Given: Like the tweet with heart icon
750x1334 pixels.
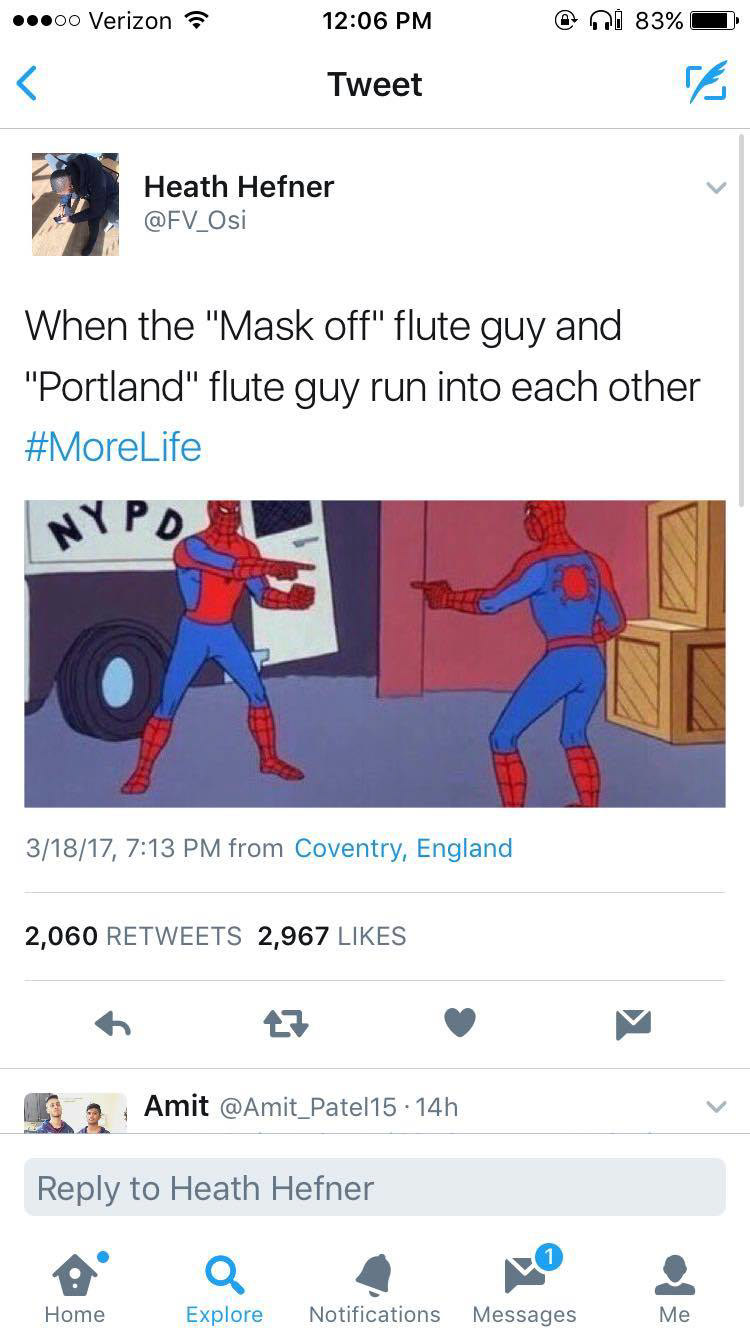Looking at the screenshot, I should [x=460, y=1022].
